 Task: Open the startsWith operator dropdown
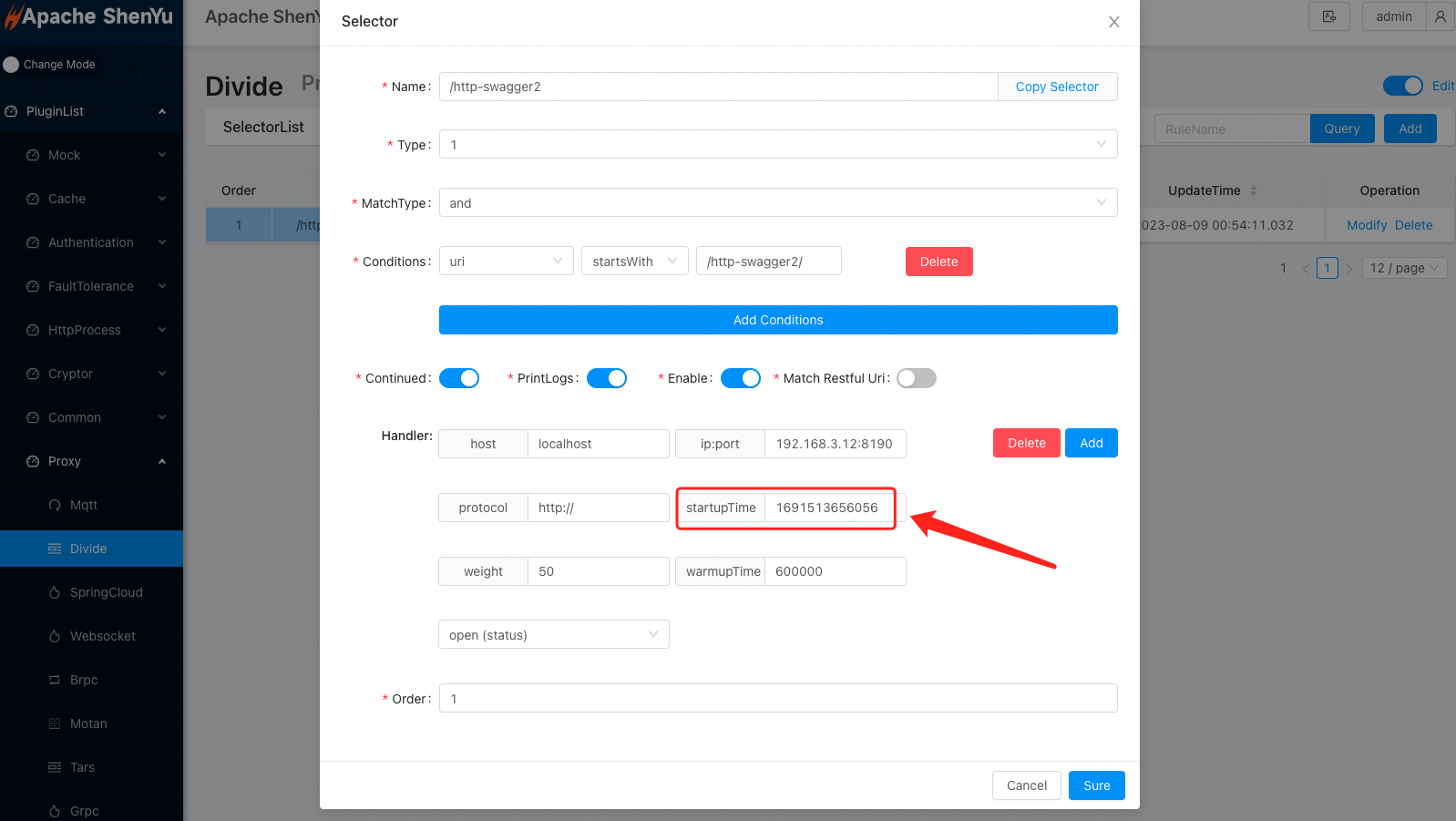click(x=634, y=262)
